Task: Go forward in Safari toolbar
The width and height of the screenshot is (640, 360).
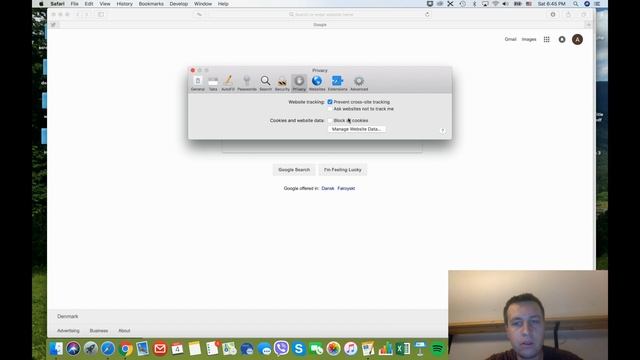Action: click(86, 14)
